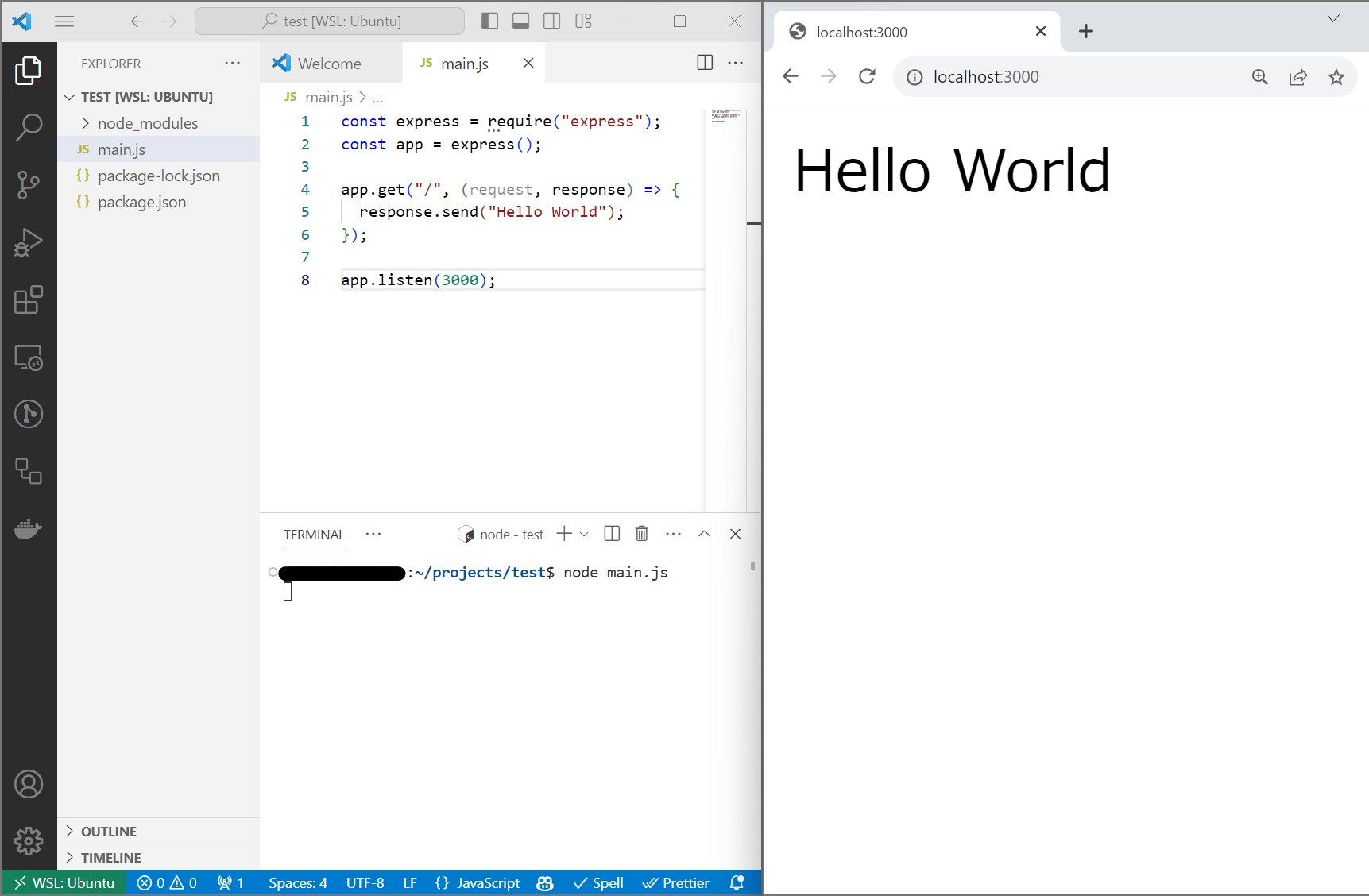The width and height of the screenshot is (1369, 896).
Task: Click WSL: Ubuntu remote indicator
Action: [x=64, y=883]
